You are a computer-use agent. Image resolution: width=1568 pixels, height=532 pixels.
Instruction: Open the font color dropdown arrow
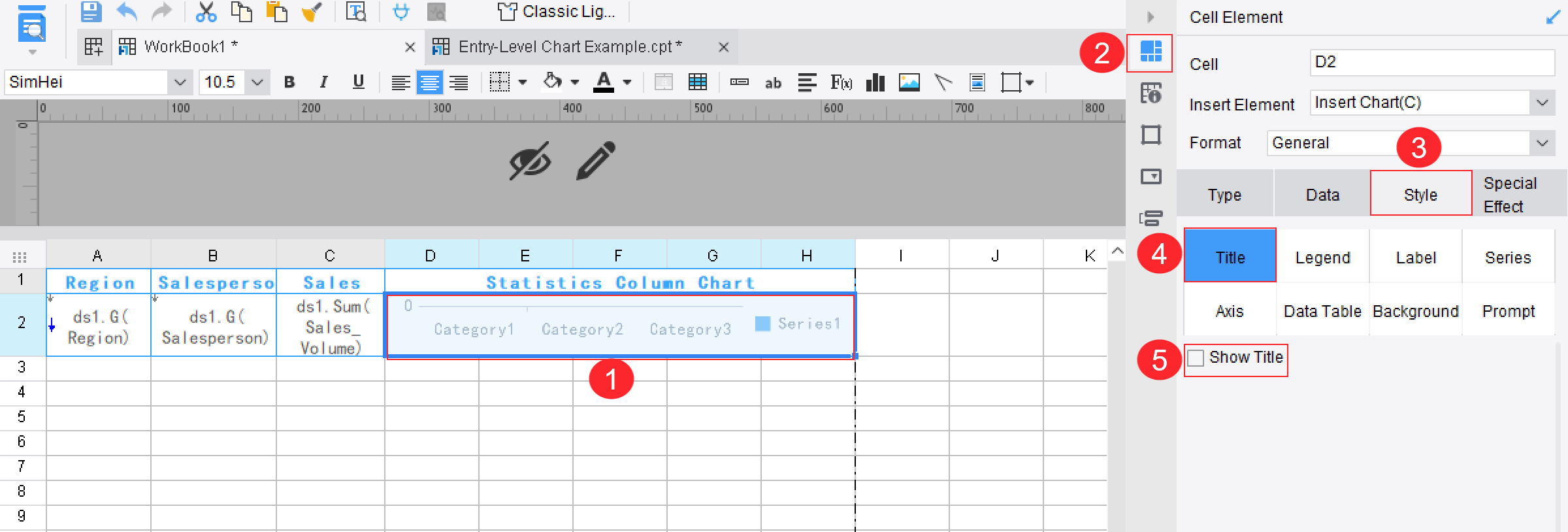pos(627,82)
